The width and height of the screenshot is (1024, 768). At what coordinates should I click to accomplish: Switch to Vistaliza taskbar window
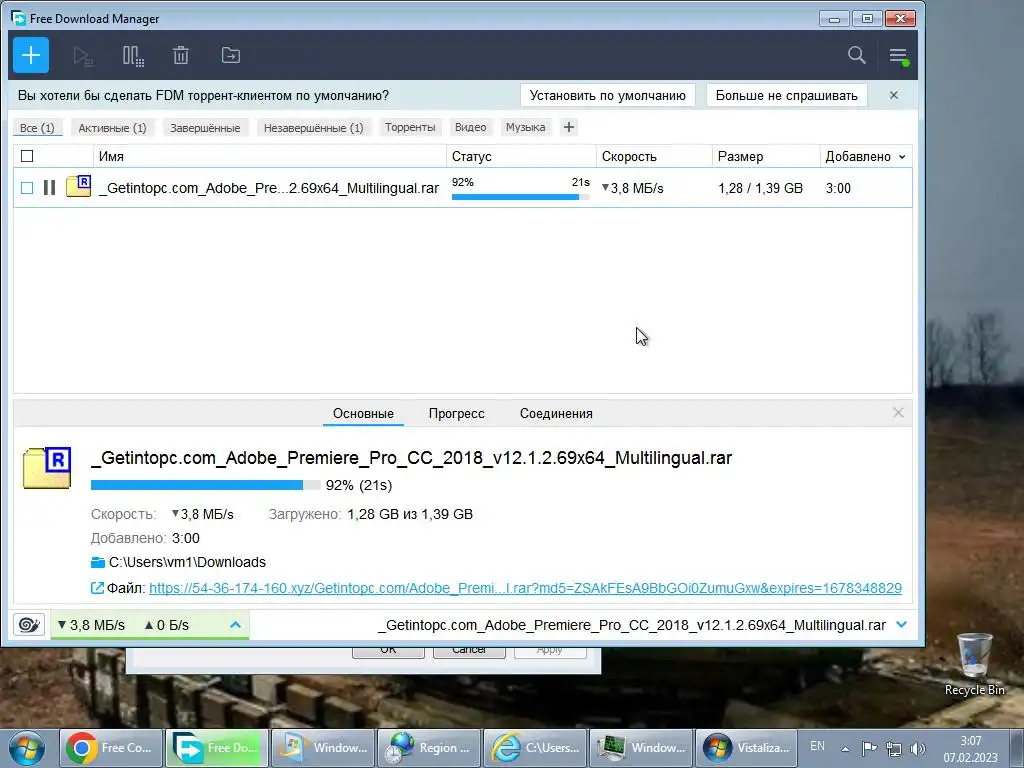pyautogui.click(x=747, y=748)
